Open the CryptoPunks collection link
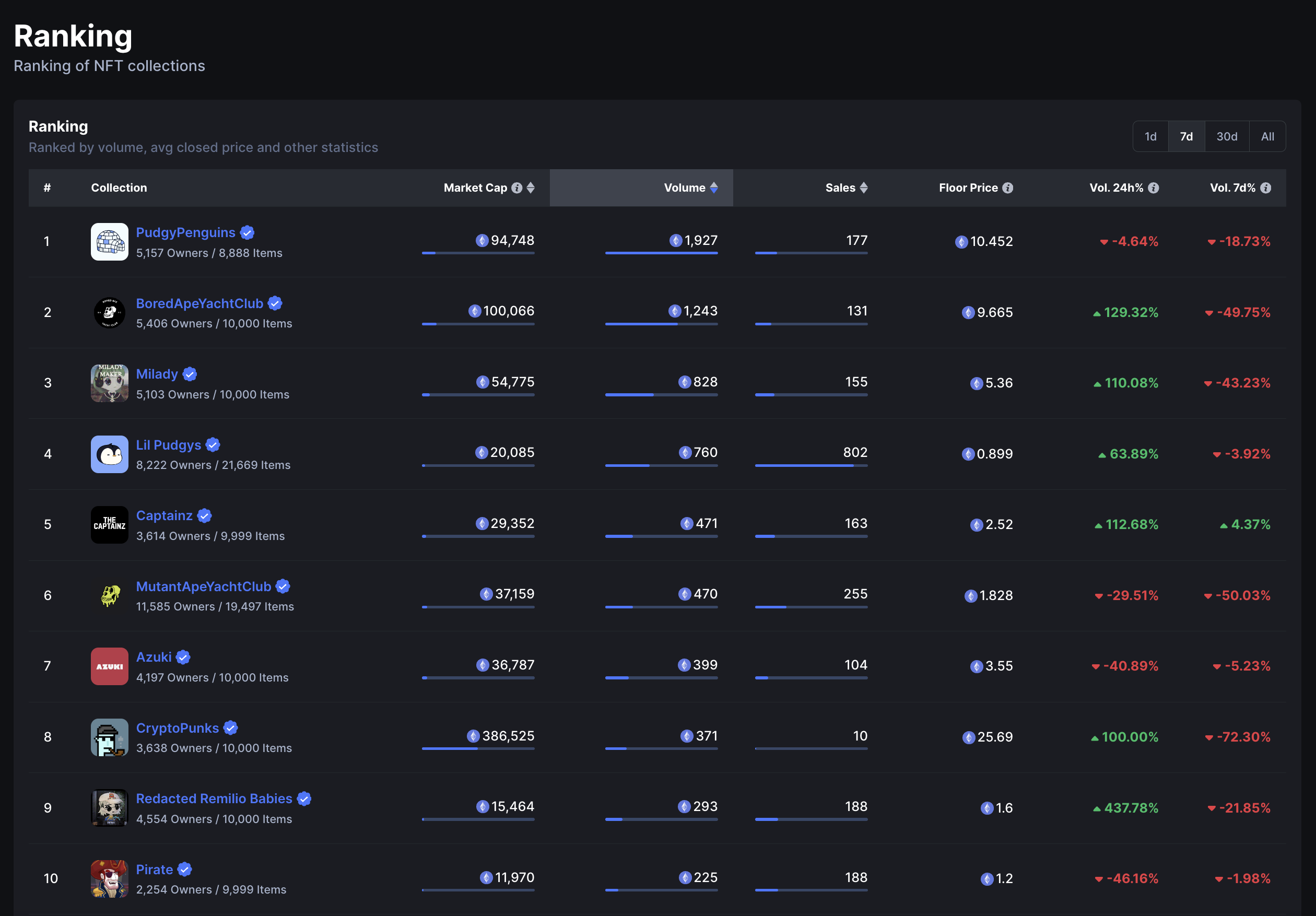This screenshot has width=1316, height=916. (x=178, y=728)
